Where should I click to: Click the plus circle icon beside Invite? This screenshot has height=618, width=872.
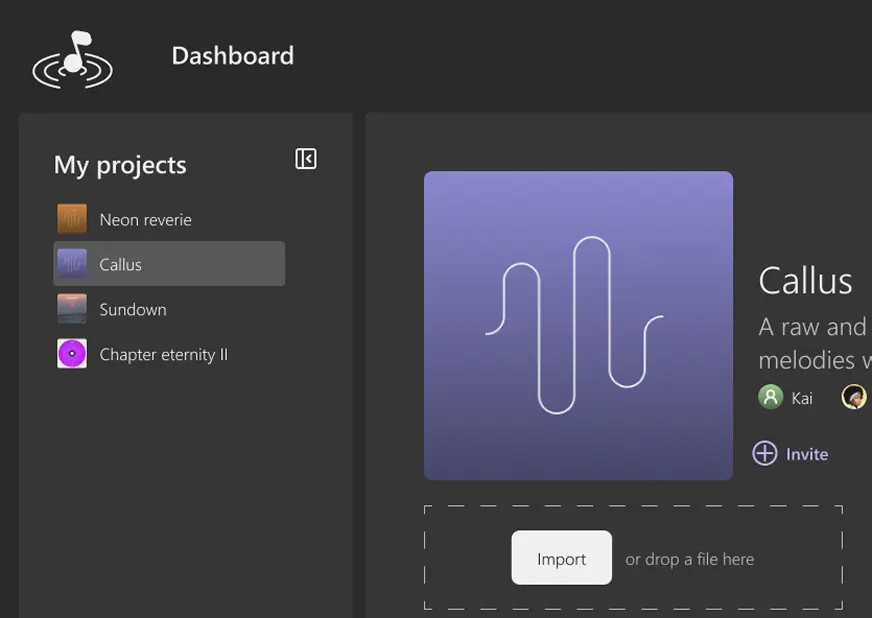765,454
